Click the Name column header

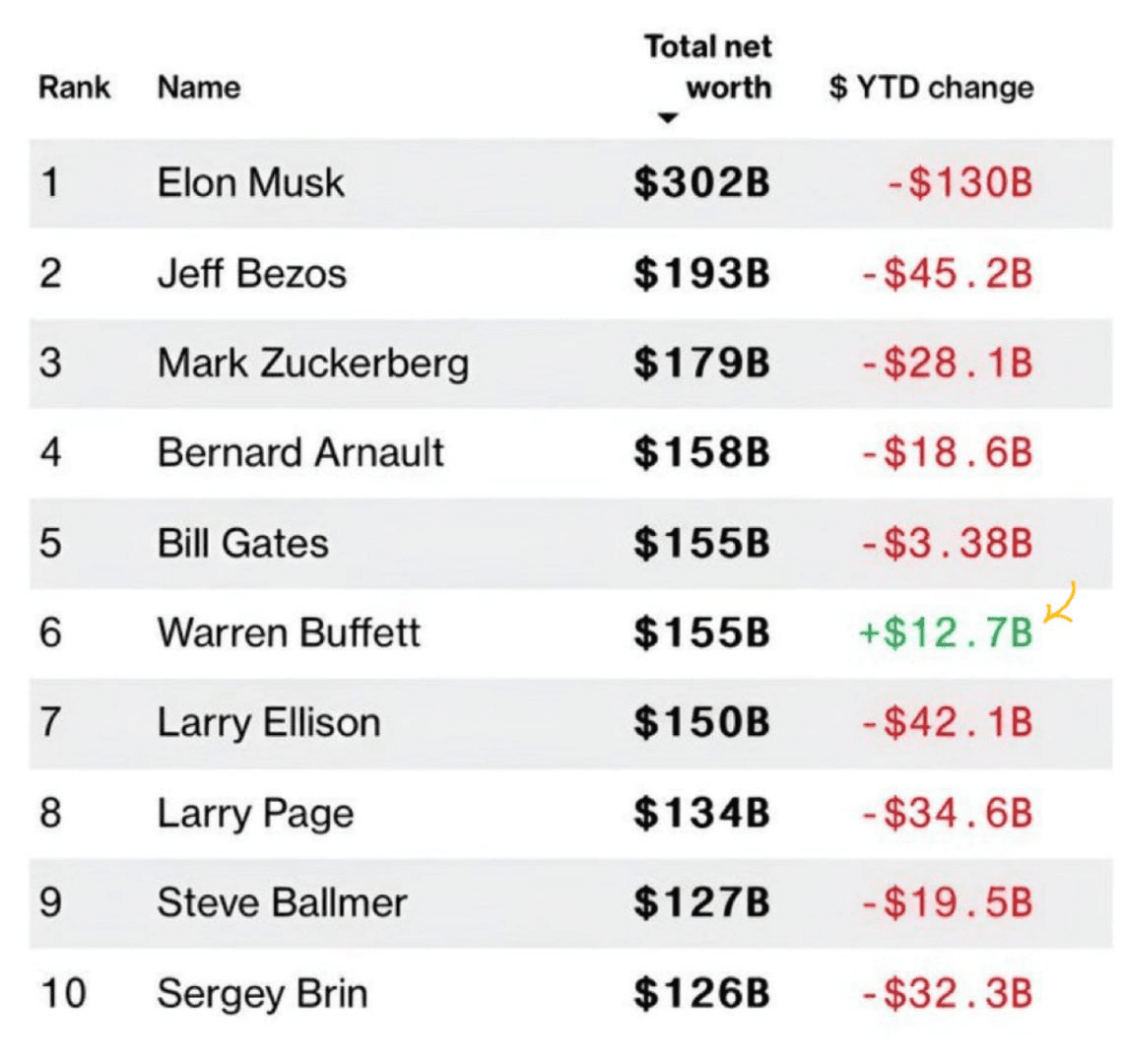198,88
